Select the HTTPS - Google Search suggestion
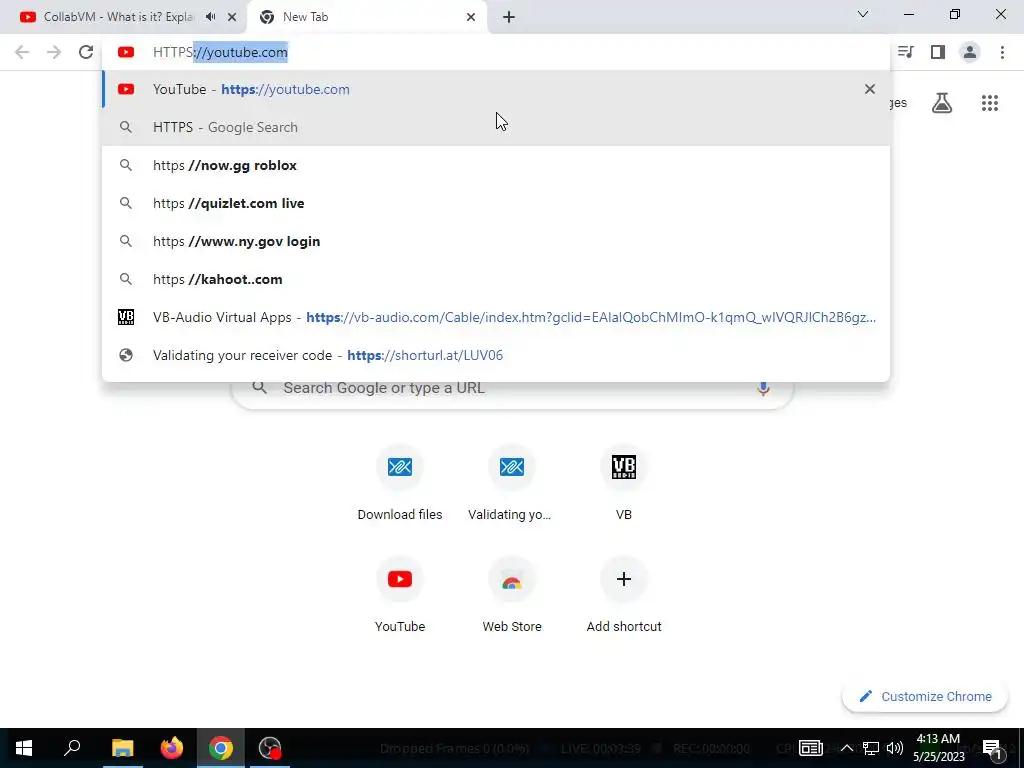 (496, 127)
